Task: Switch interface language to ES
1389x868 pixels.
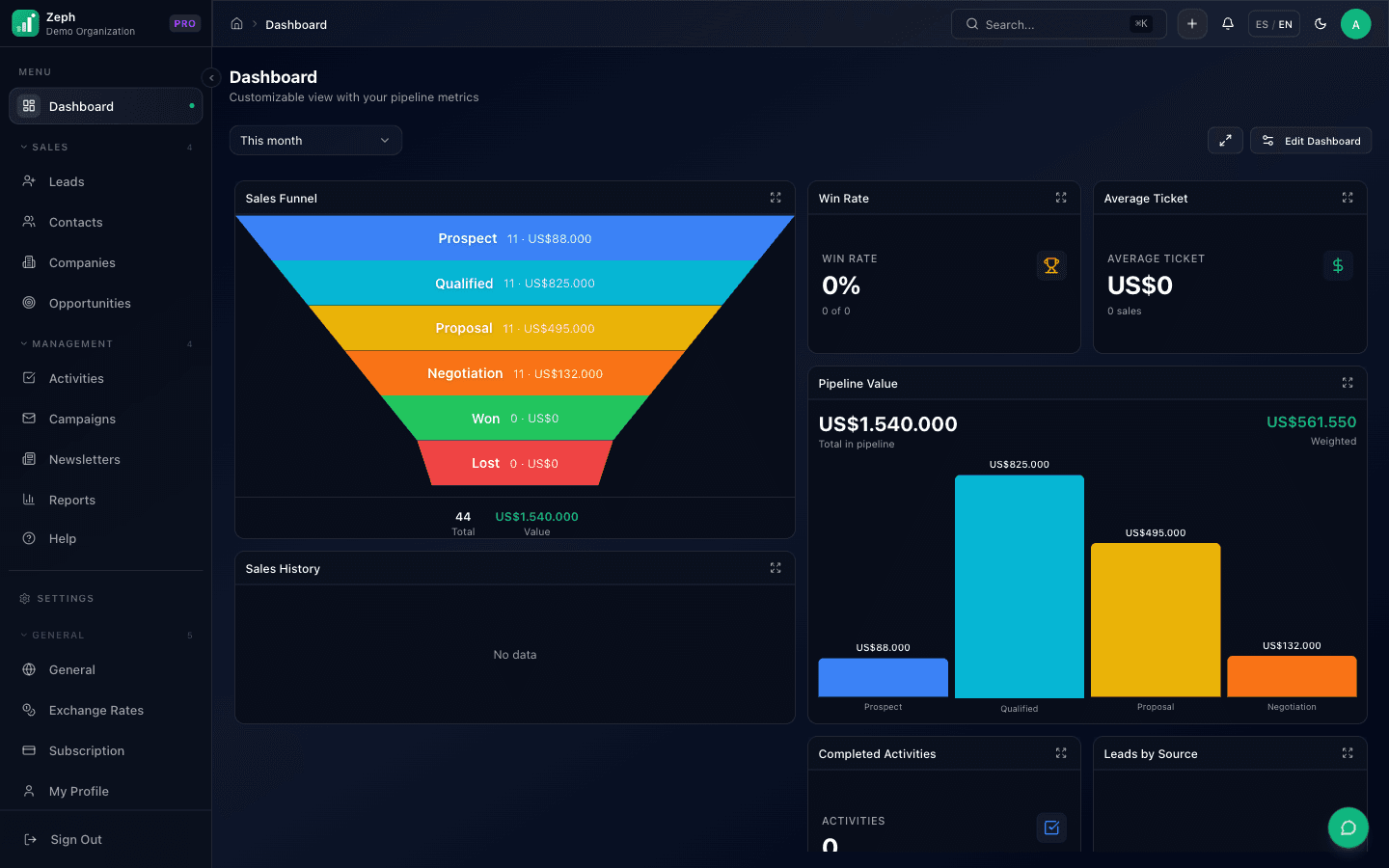Action: pyautogui.click(x=1260, y=23)
